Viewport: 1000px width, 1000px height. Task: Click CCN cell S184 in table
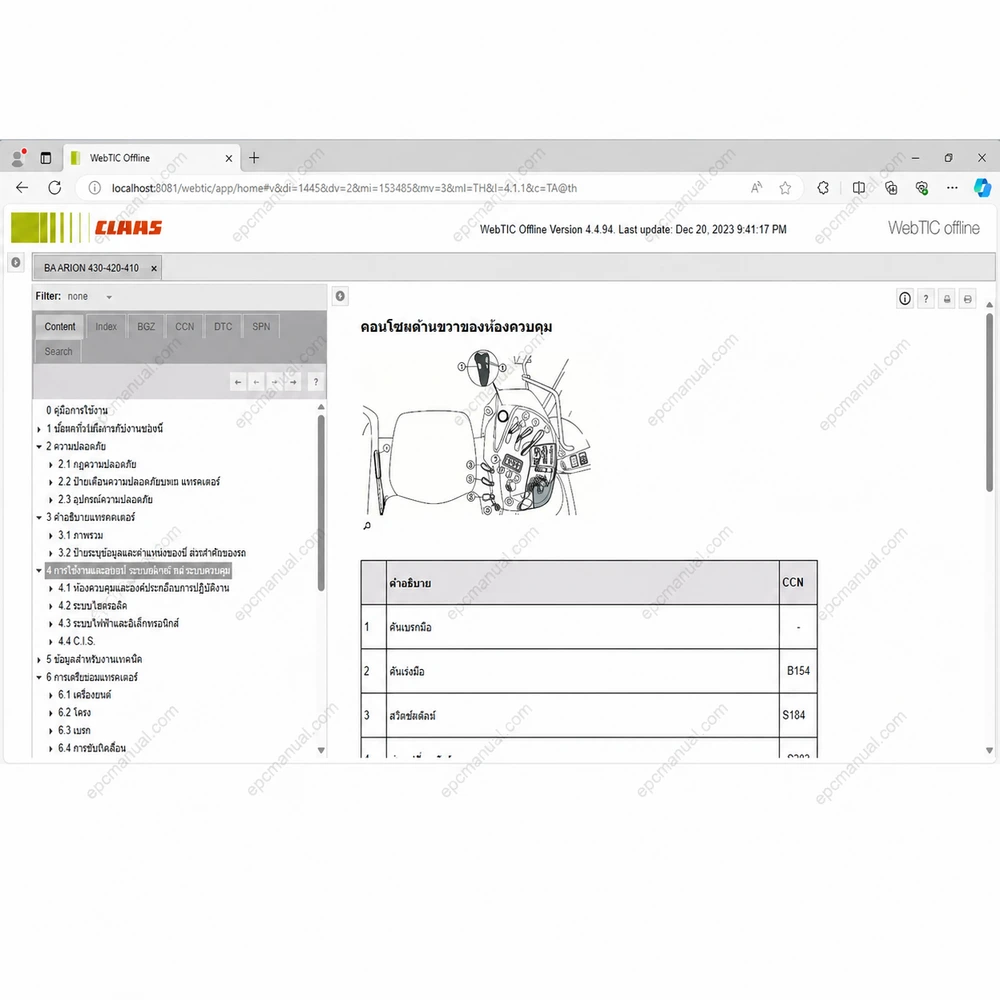click(x=798, y=716)
